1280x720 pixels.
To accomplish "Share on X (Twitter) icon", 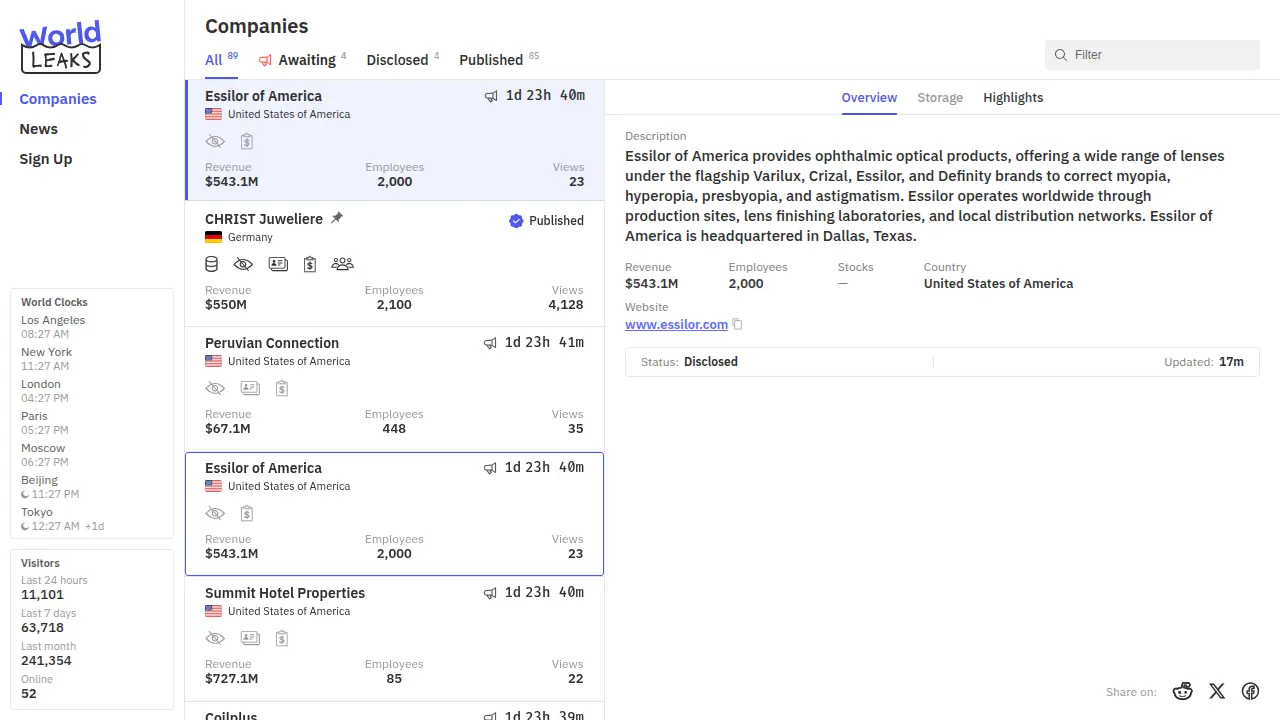I will 1217,691.
